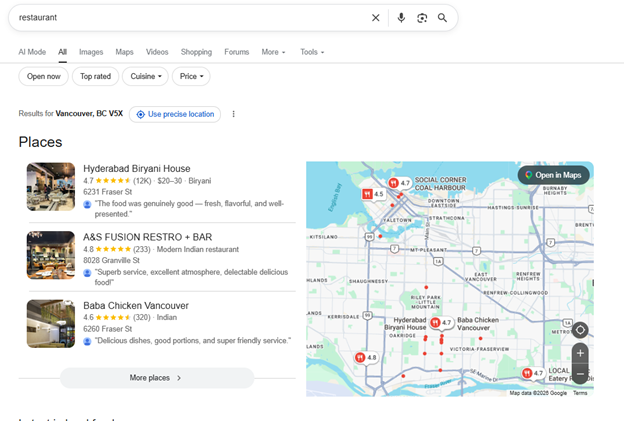
Task: Click Baba Chicken Vancouver label on map
Action: click(478, 324)
